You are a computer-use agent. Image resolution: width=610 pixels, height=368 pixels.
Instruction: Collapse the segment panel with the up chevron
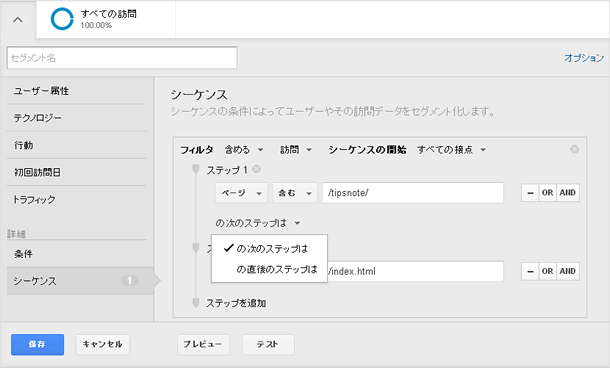[x=18, y=20]
